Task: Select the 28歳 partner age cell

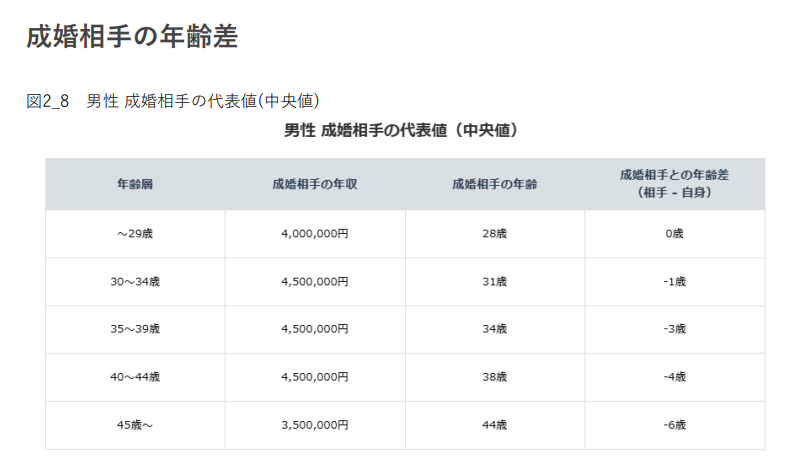Action: (x=495, y=234)
